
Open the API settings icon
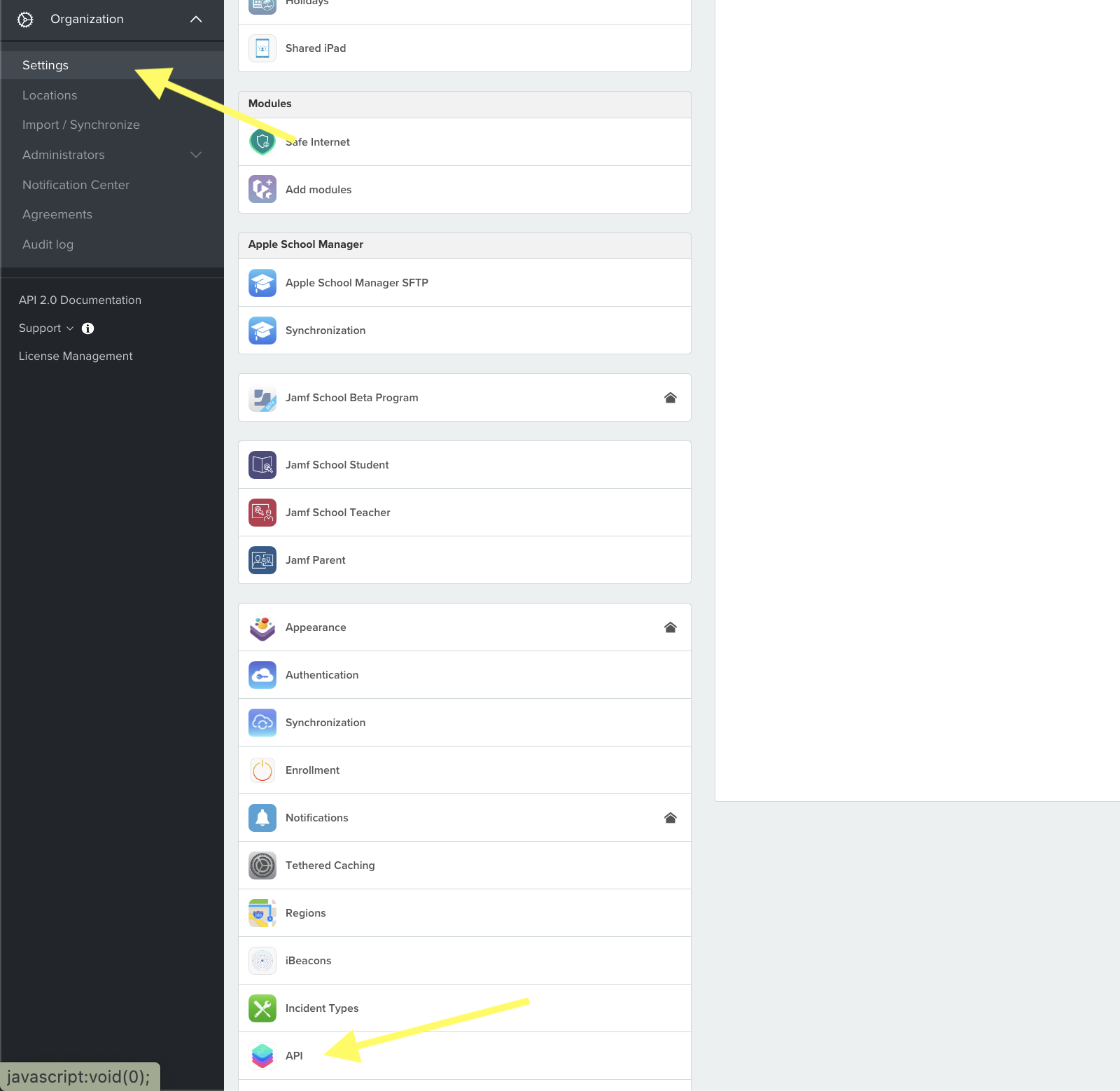[262, 1055]
